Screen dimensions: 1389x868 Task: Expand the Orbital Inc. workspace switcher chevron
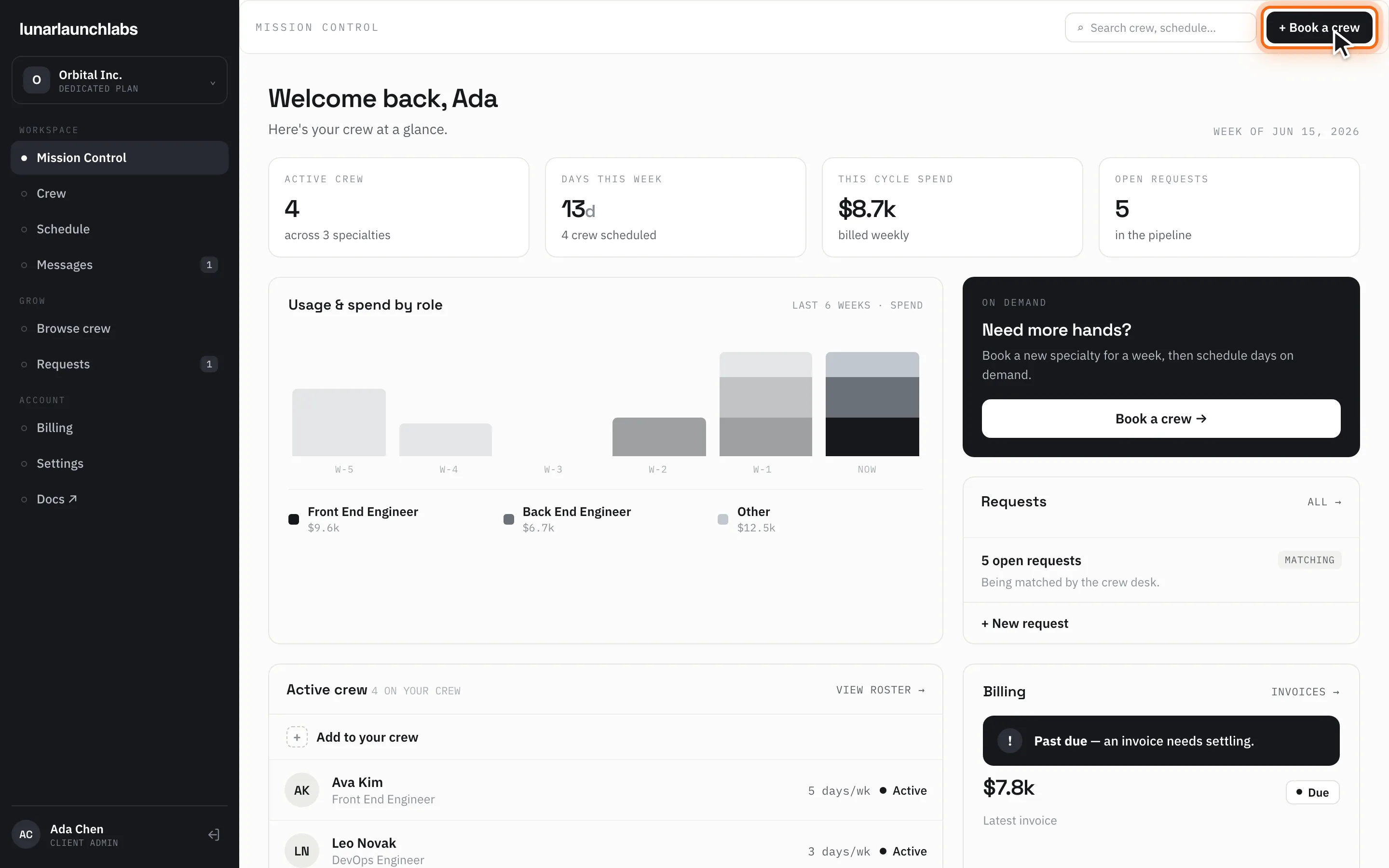pos(212,82)
